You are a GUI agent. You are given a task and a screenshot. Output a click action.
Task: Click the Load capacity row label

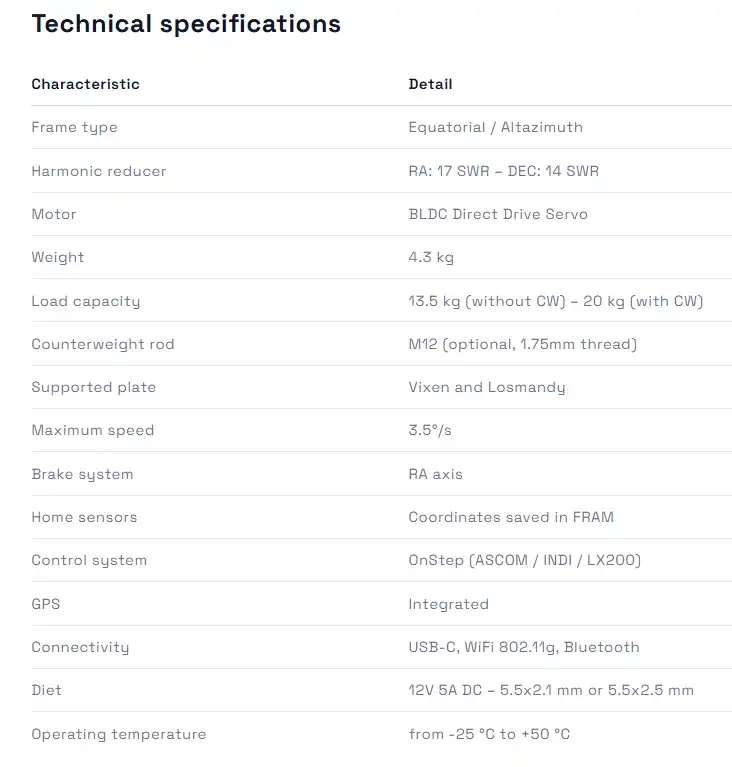86,301
